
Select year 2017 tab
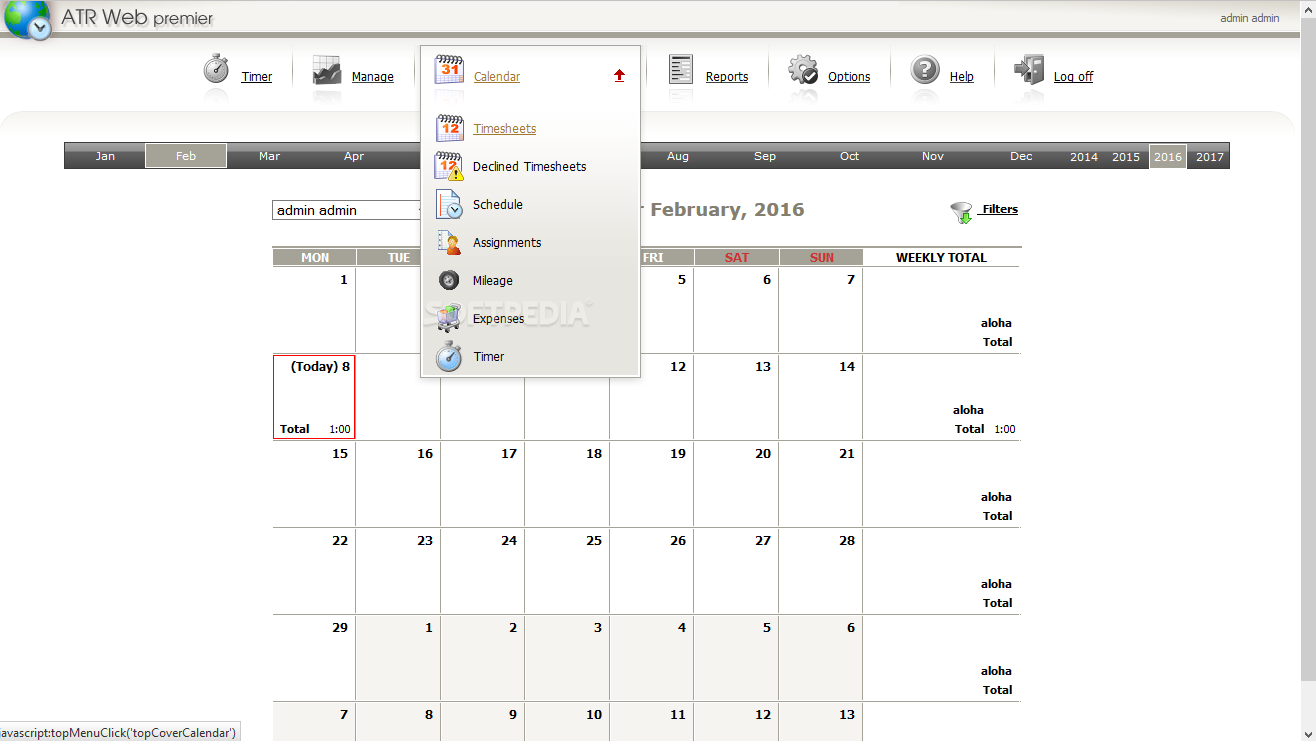pos(1210,157)
